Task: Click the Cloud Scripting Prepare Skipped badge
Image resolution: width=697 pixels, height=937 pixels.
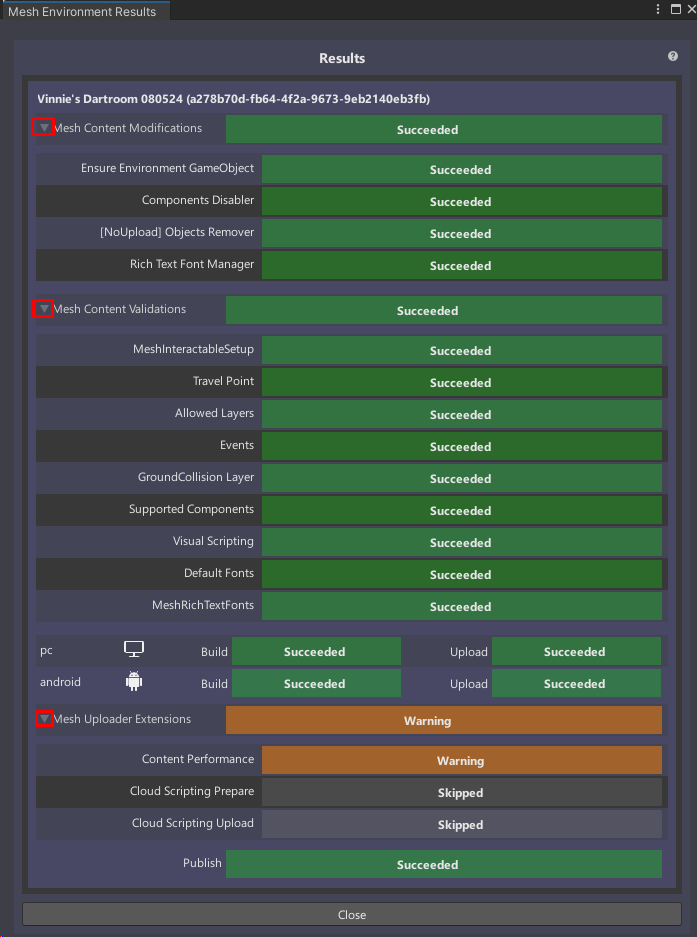Action: tap(460, 792)
